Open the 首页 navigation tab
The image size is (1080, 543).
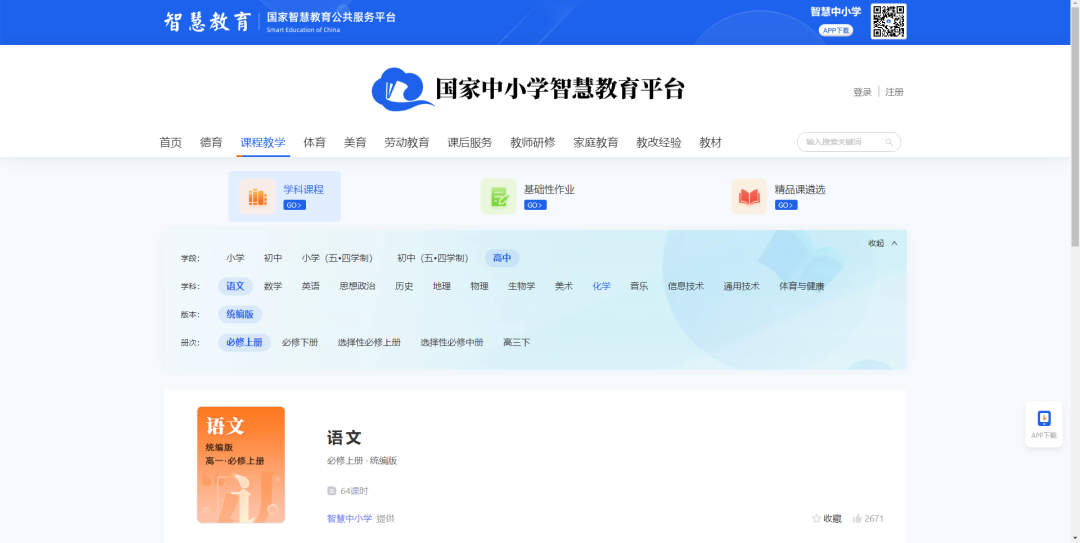pyautogui.click(x=171, y=143)
